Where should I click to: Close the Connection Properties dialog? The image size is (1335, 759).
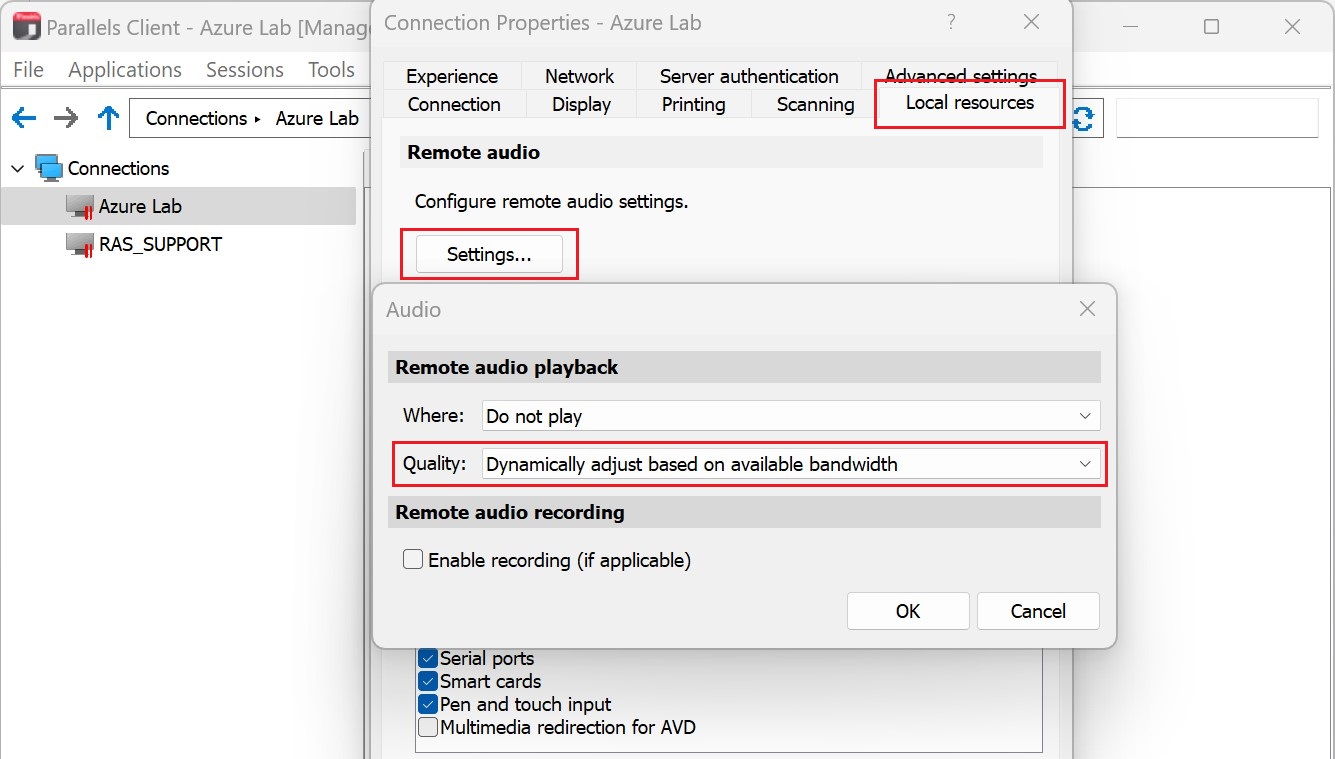(1031, 22)
